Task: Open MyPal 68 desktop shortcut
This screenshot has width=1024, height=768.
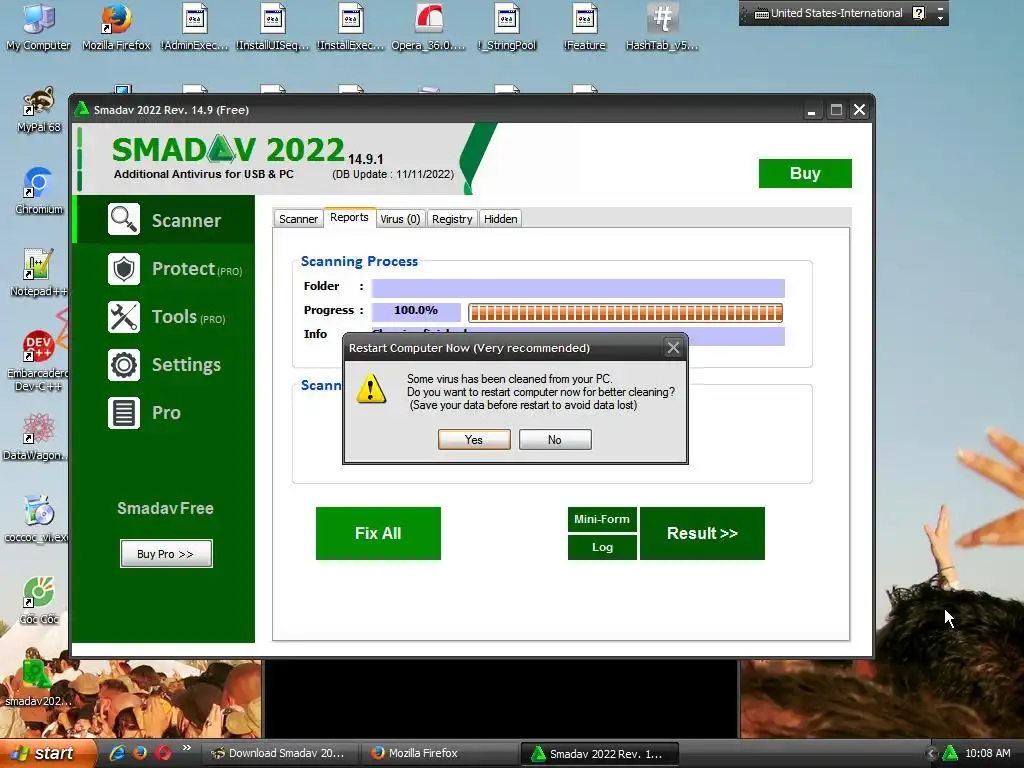Action: 39,110
